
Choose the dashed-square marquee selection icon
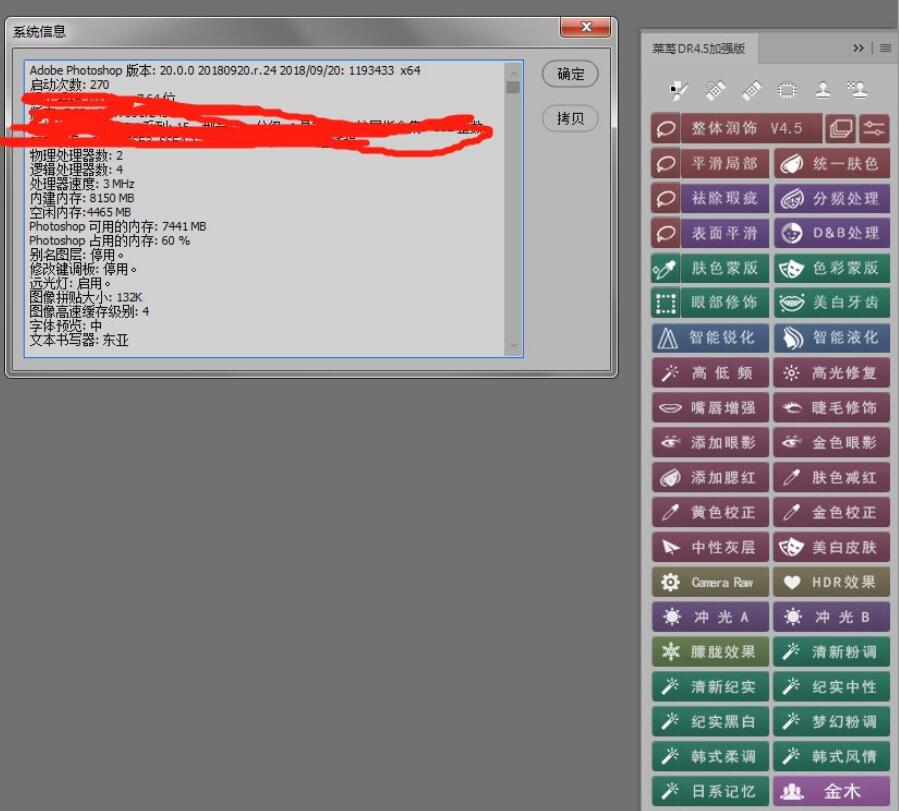point(787,91)
